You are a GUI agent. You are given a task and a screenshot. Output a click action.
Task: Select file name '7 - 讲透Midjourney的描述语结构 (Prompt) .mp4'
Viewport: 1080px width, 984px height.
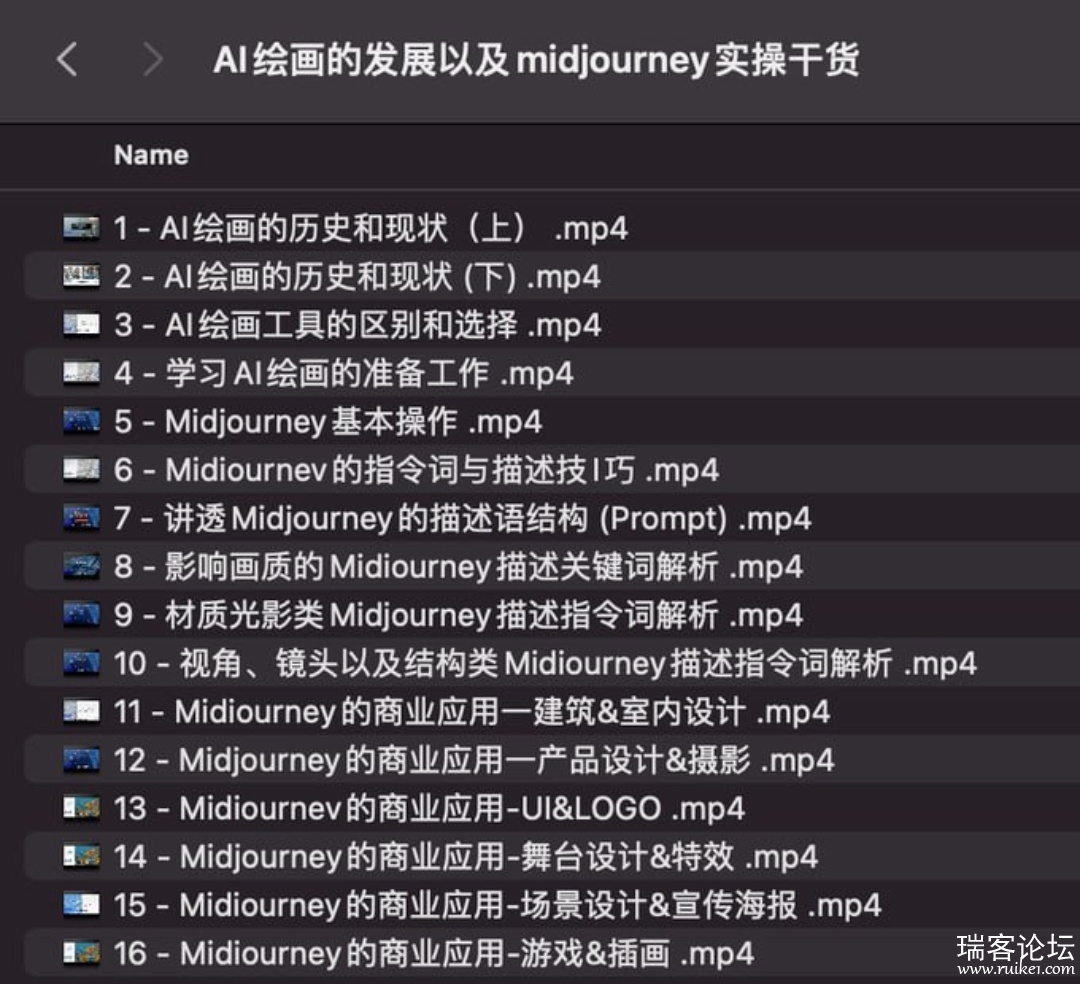462,519
